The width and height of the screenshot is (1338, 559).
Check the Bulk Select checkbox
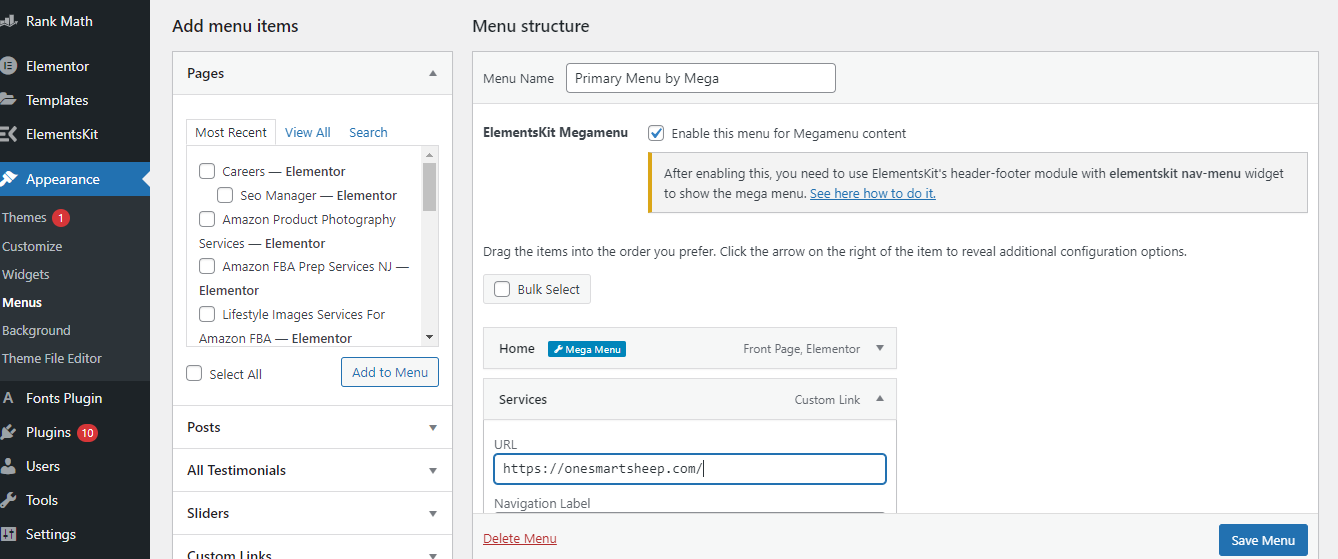click(502, 289)
